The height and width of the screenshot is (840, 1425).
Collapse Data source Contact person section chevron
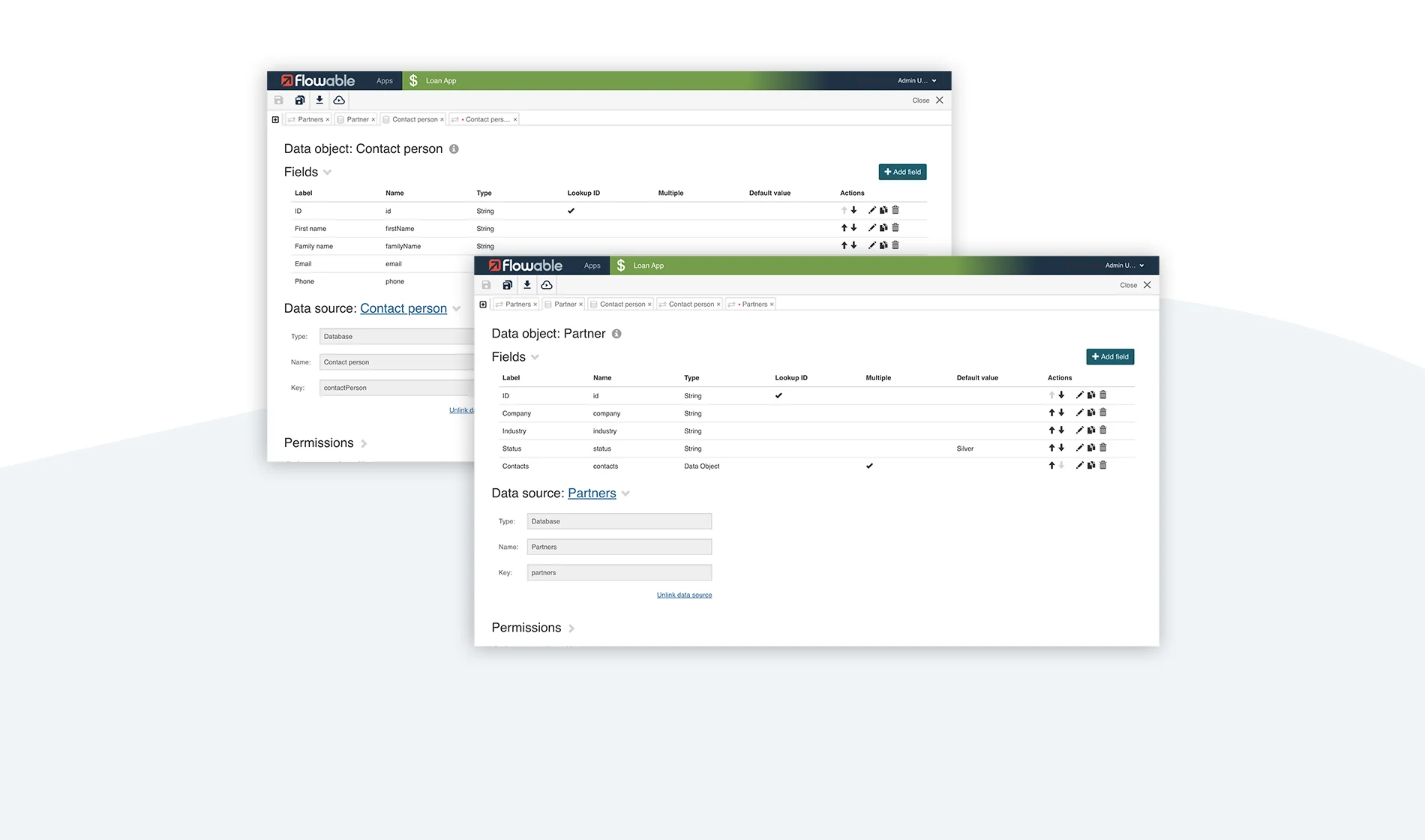click(456, 309)
